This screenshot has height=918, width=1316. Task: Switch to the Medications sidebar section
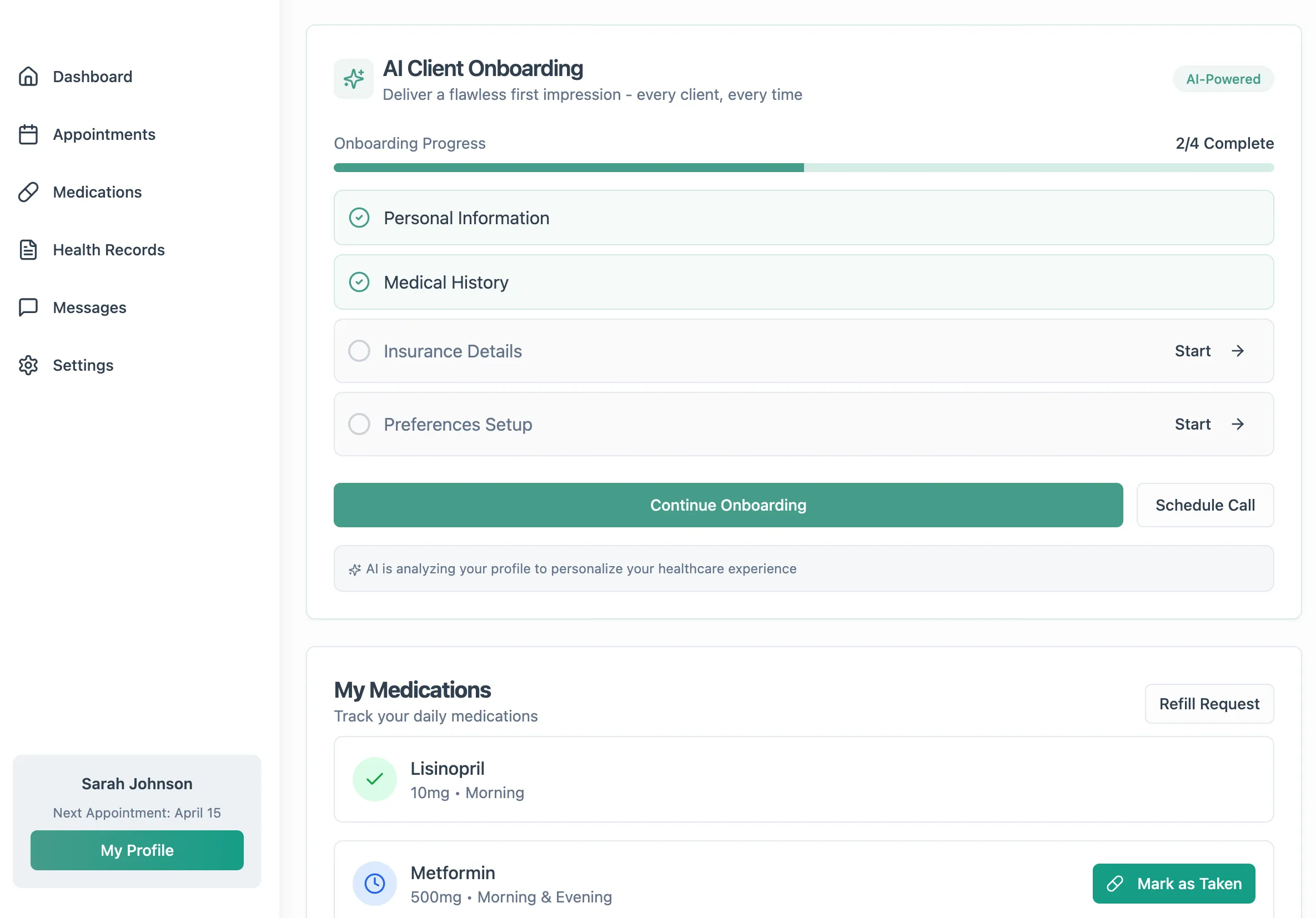coord(97,192)
